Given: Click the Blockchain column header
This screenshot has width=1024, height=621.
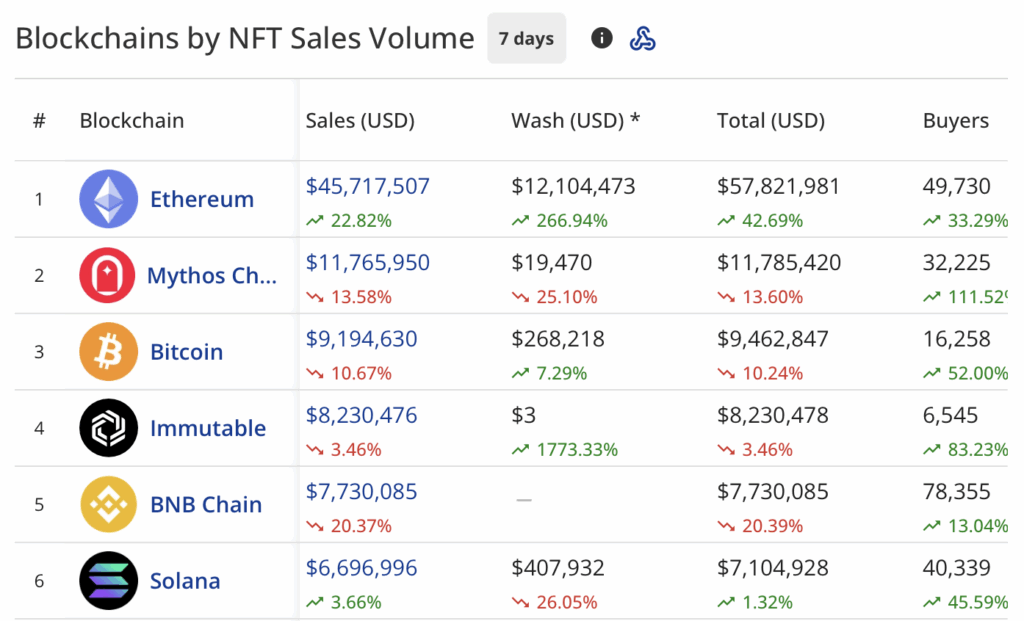Looking at the screenshot, I should pos(132,121).
